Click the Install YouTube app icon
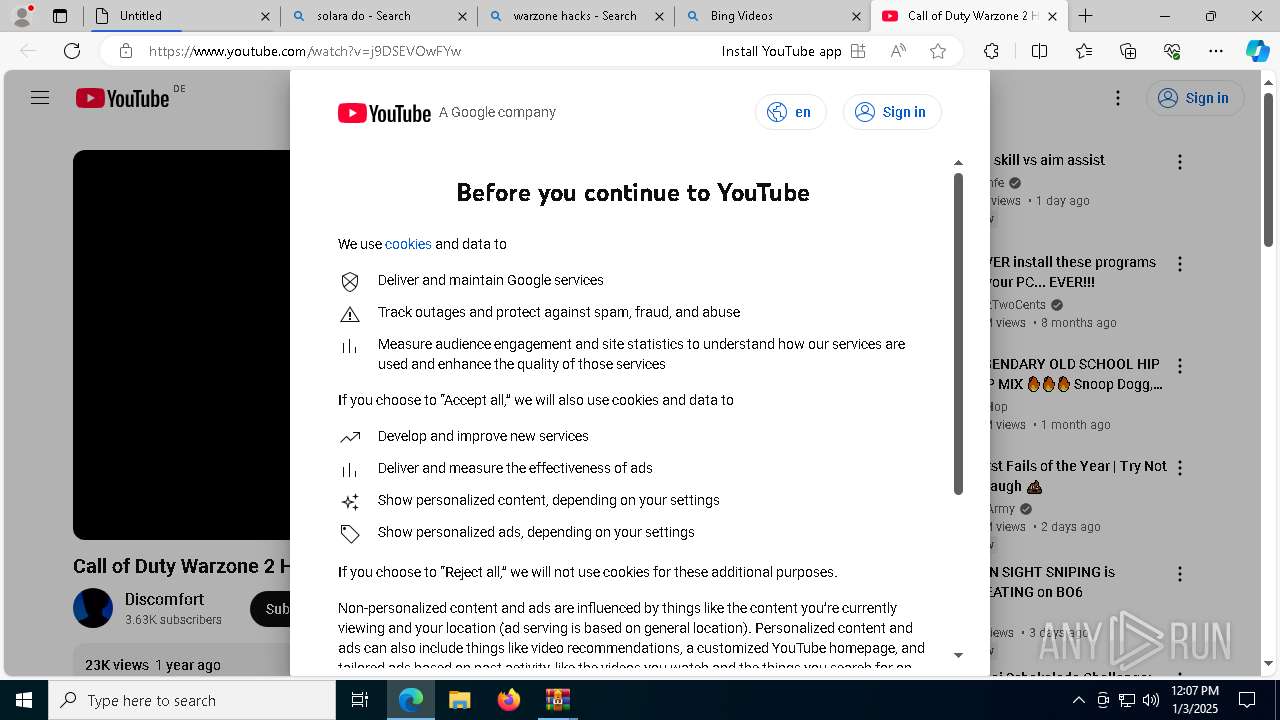This screenshot has height=720, width=1280. tap(858, 51)
